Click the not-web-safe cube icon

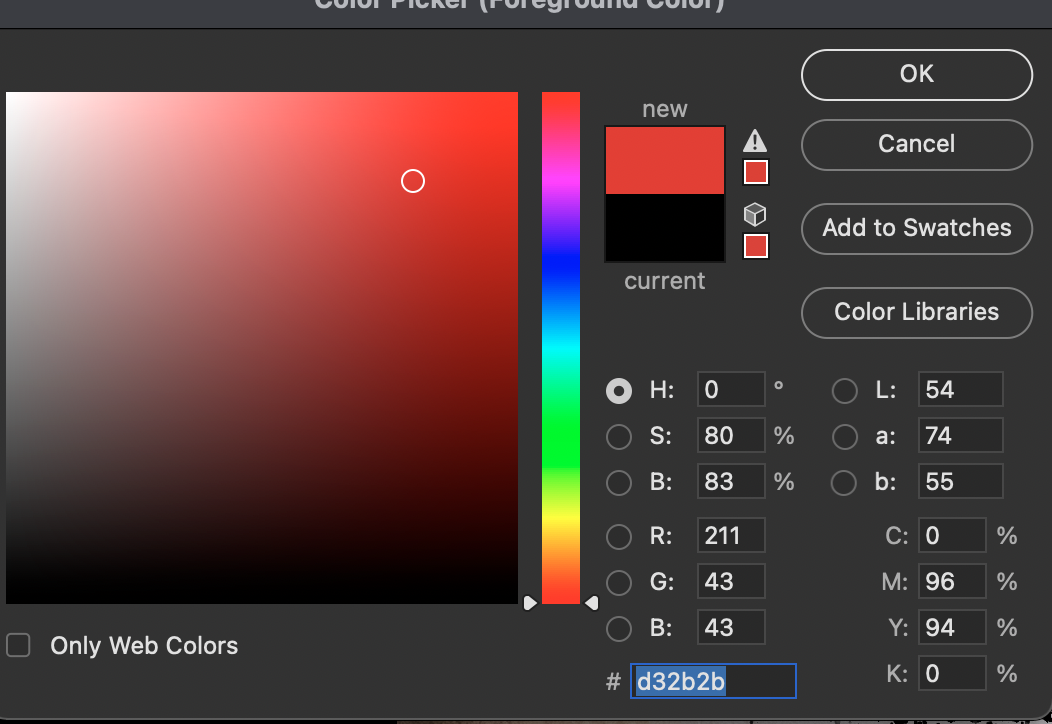(x=756, y=214)
